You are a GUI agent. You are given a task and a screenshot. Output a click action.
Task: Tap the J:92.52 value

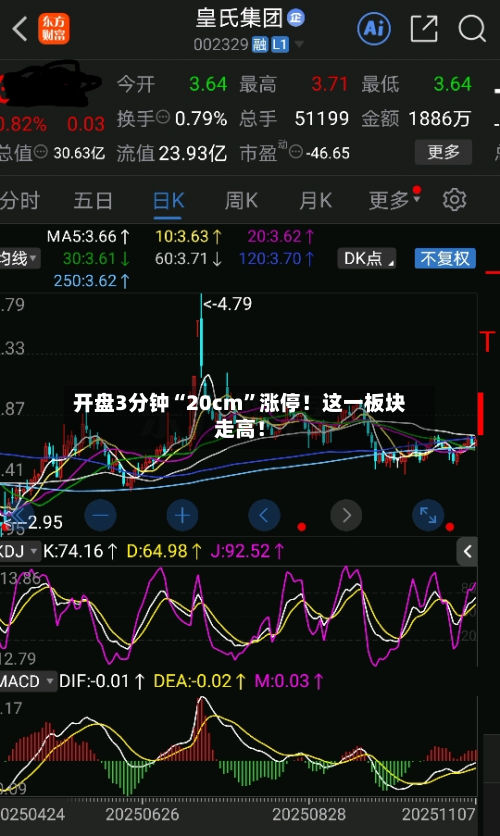247,551
